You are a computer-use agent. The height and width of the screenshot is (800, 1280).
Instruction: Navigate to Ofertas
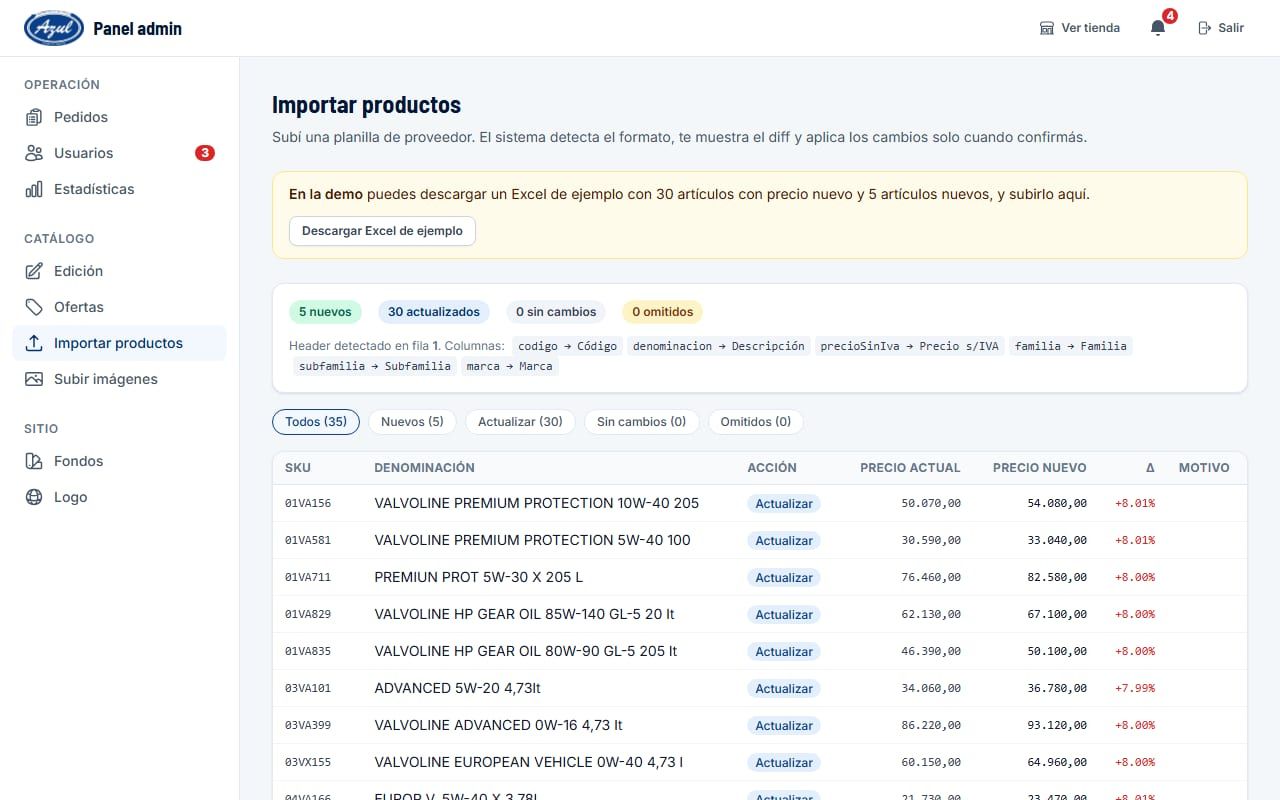click(119, 307)
